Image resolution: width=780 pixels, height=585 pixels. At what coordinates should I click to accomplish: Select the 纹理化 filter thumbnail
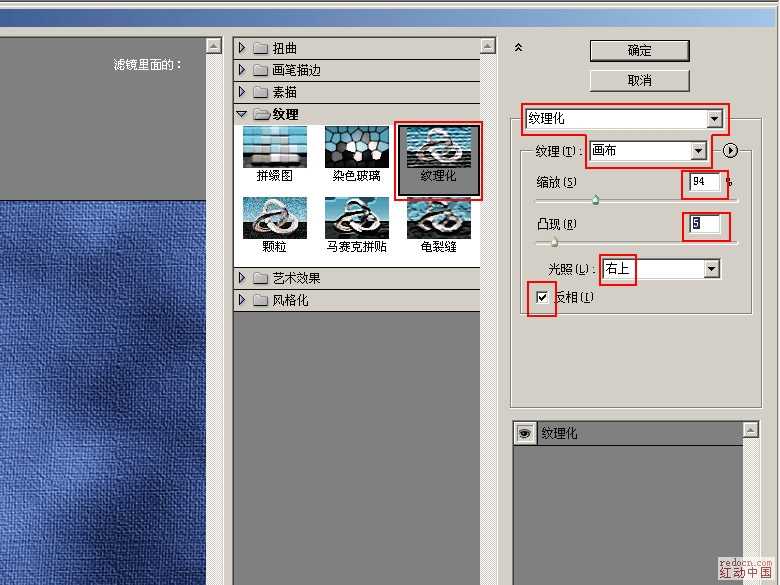[x=438, y=160]
